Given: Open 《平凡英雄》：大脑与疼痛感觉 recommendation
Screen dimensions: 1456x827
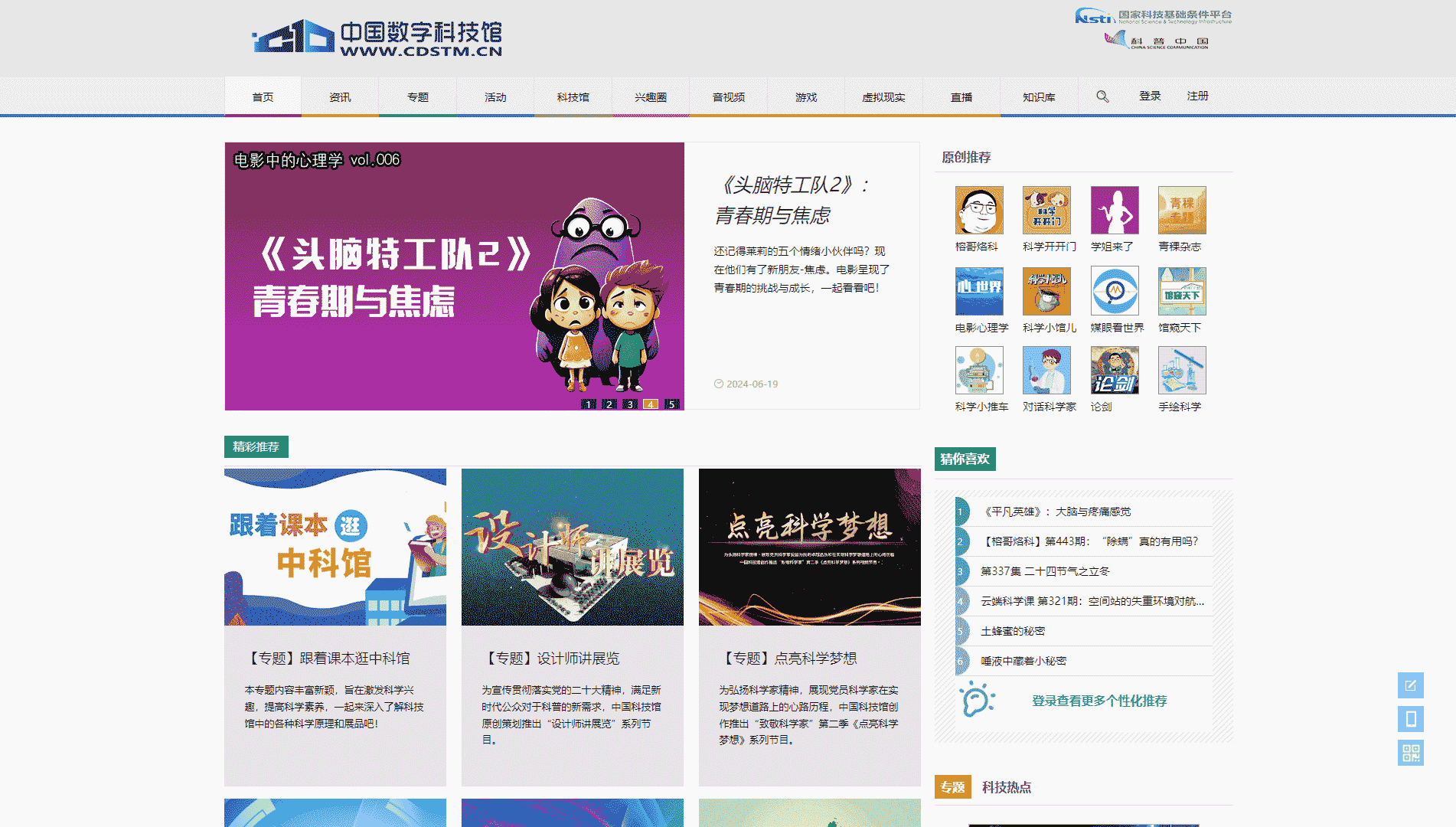Looking at the screenshot, I should (x=1056, y=512).
